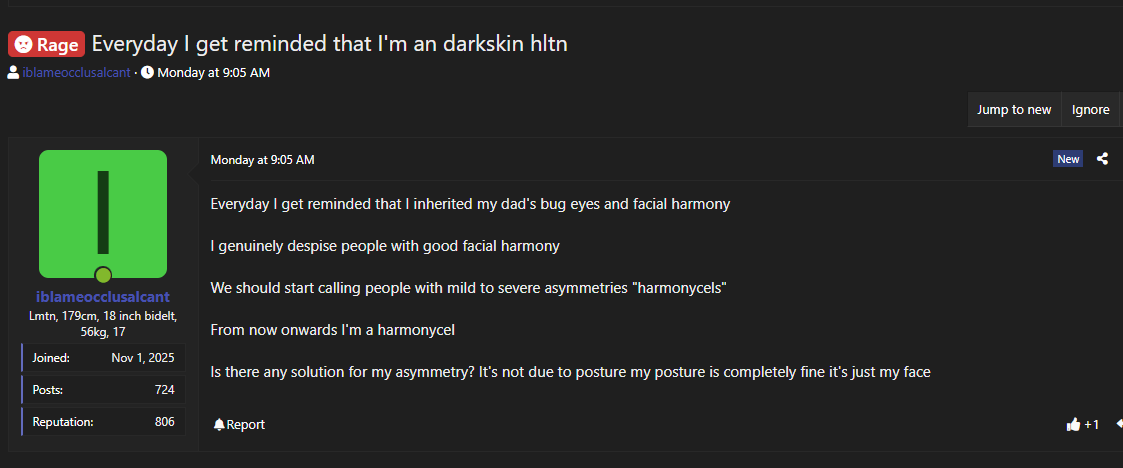1123x468 pixels.
Task: Click the clock icon beside the thread date
Action: point(147,72)
